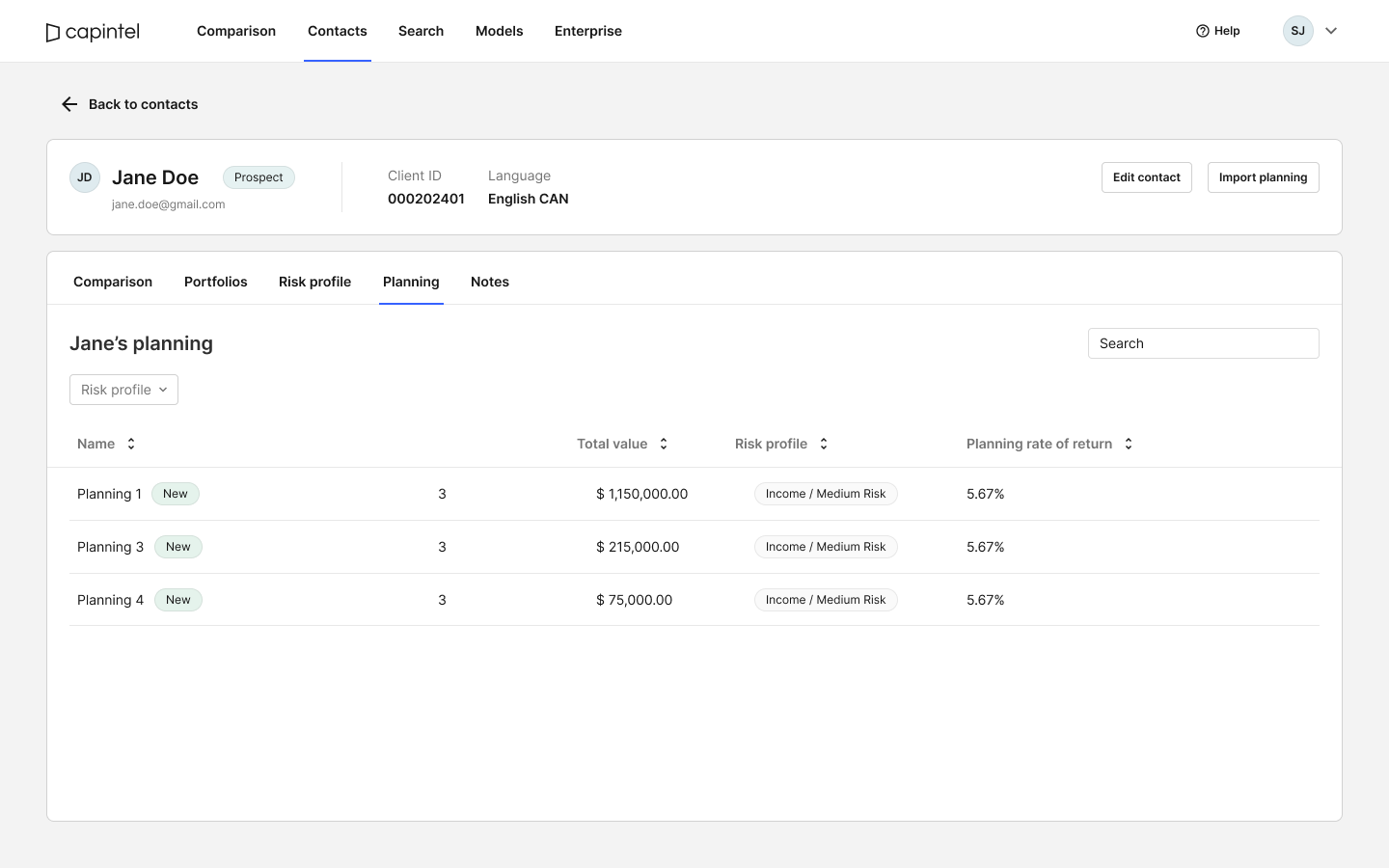The image size is (1389, 868).
Task: Click the SJ user avatar
Action: 1298,31
